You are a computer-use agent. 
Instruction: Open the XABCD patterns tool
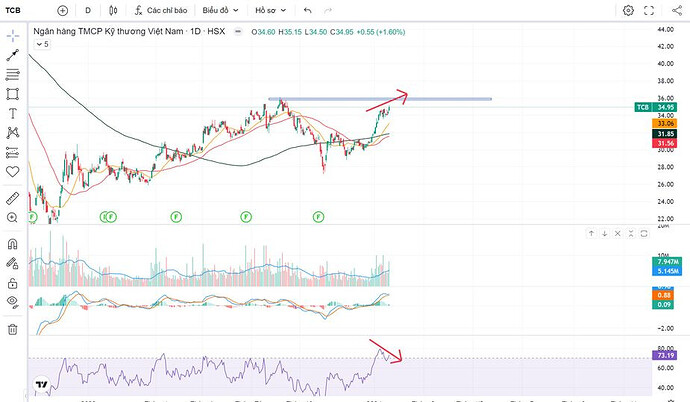tap(13, 133)
